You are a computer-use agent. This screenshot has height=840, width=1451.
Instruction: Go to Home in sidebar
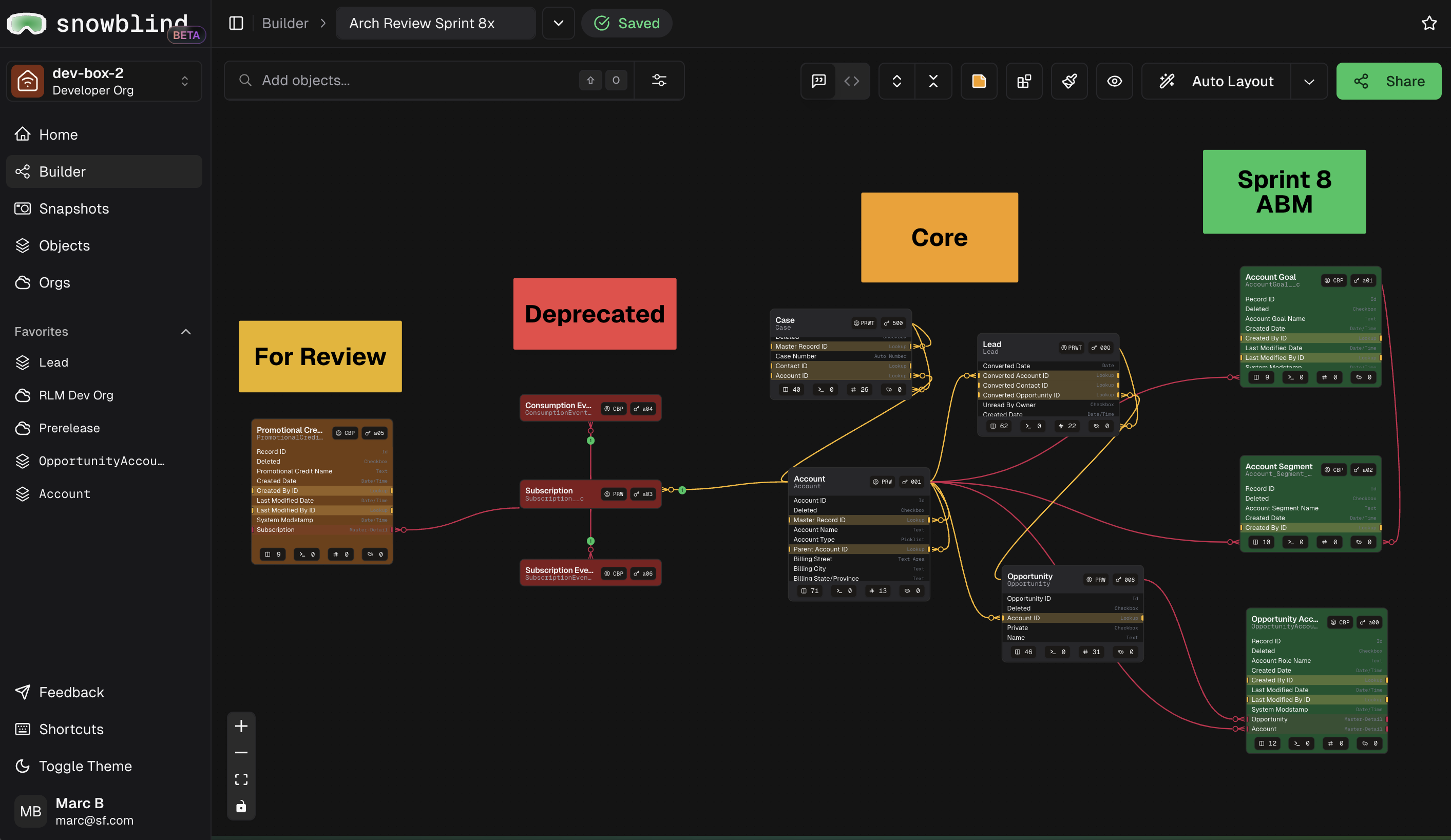tap(104, 134)
